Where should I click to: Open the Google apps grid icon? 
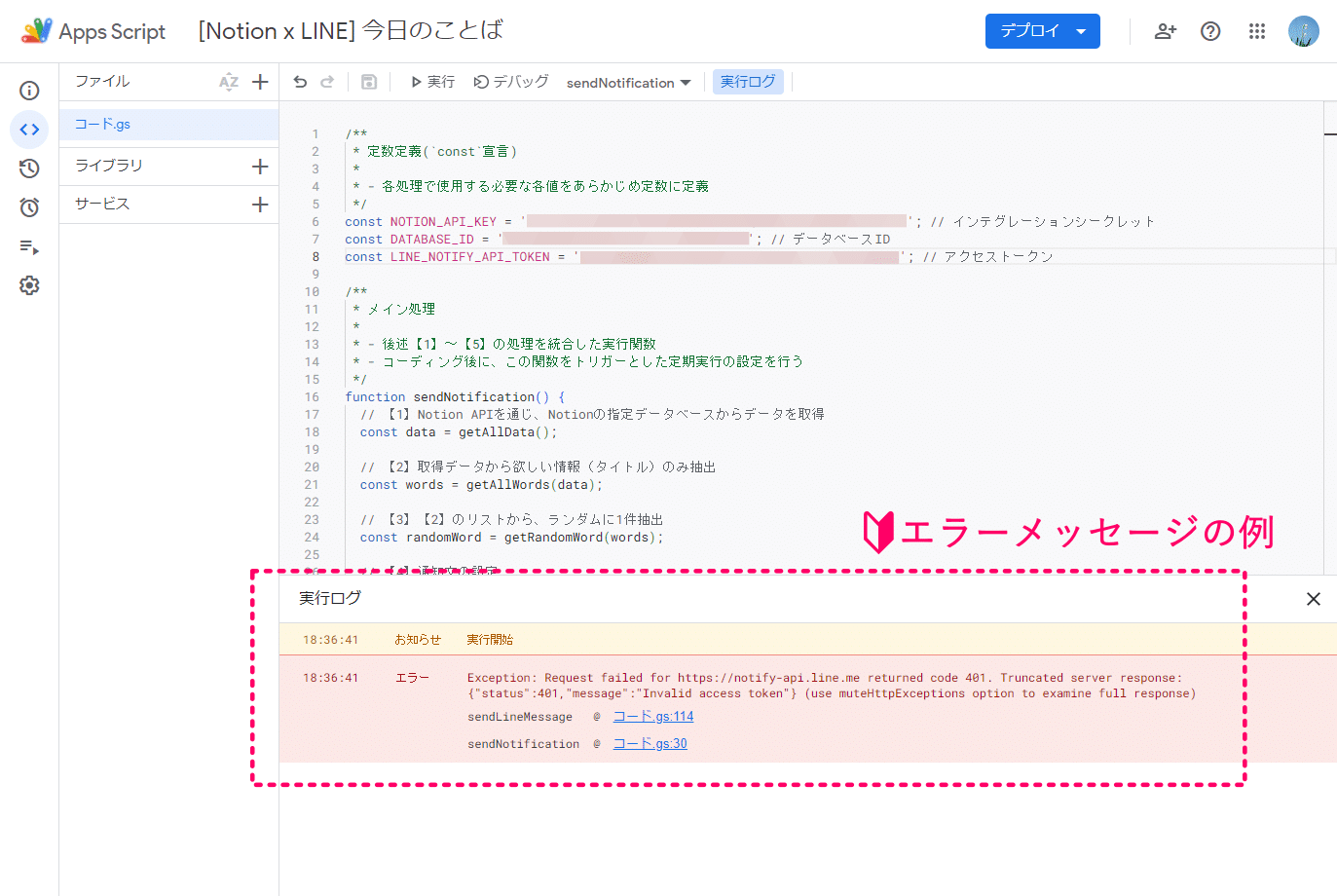point(1257,31)
